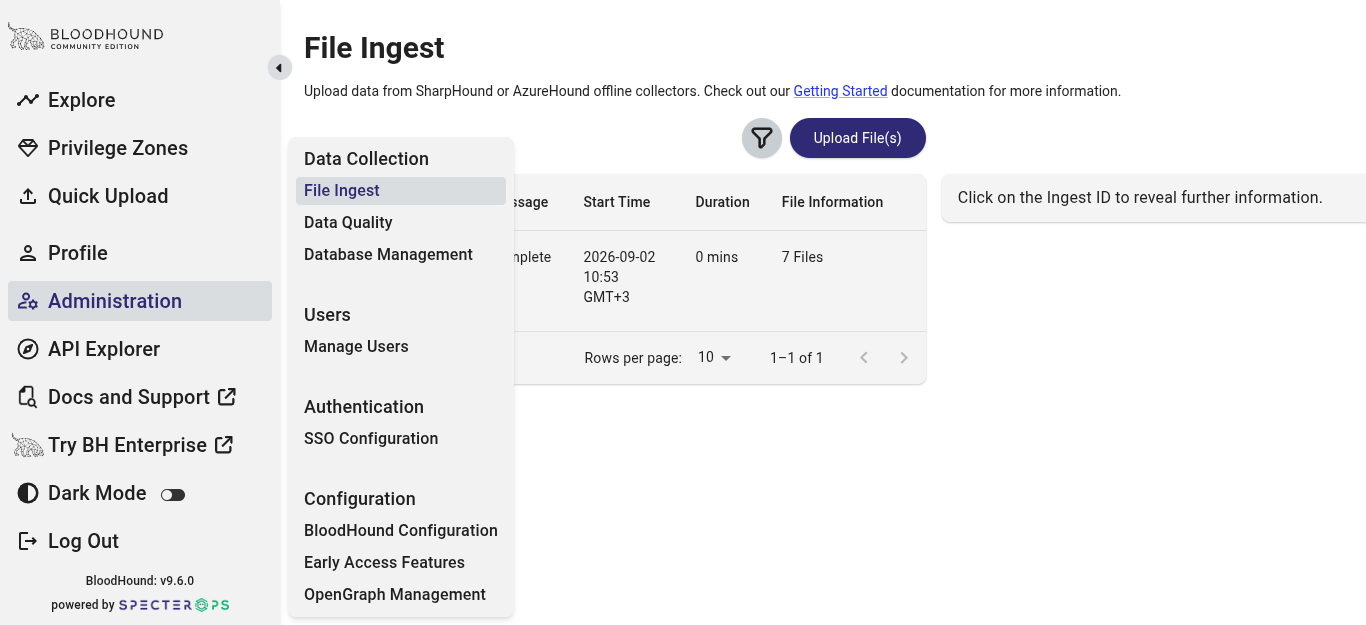Screen dimensions: 1366x625
Task: Select Quick Upload in the sidebar
Action: click(x=140, y=196)
